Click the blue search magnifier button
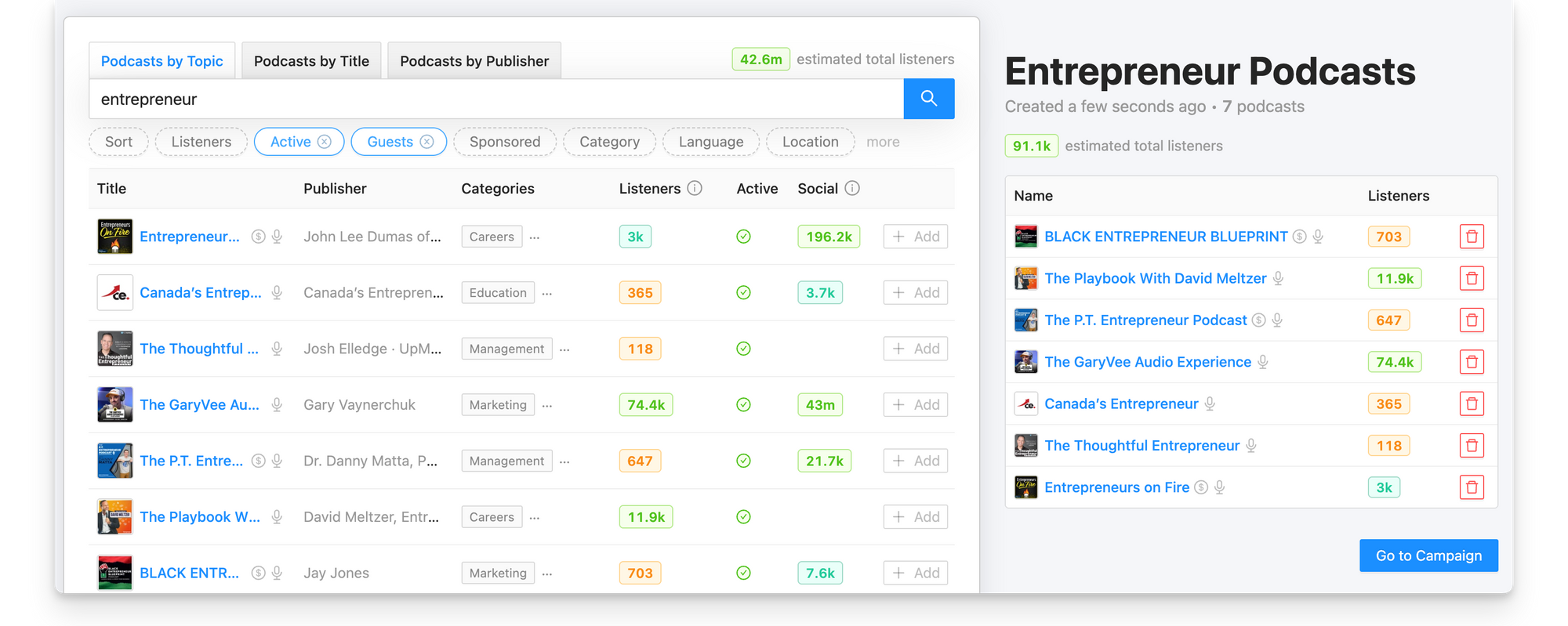Image resolution: width=1568 pixels, height=626 pixels. (x=928, y=99)
